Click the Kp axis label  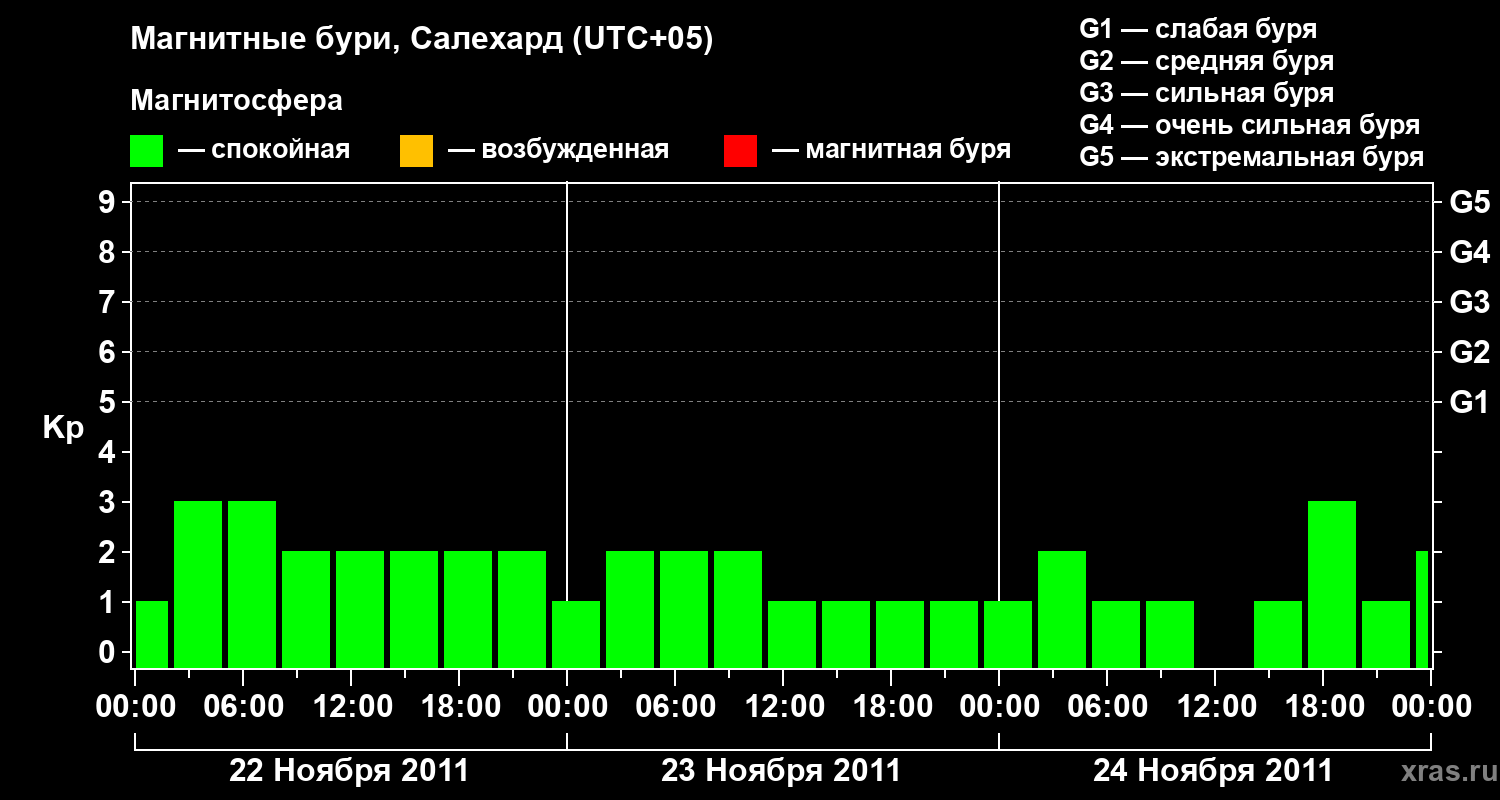click(x=63, y=429)
